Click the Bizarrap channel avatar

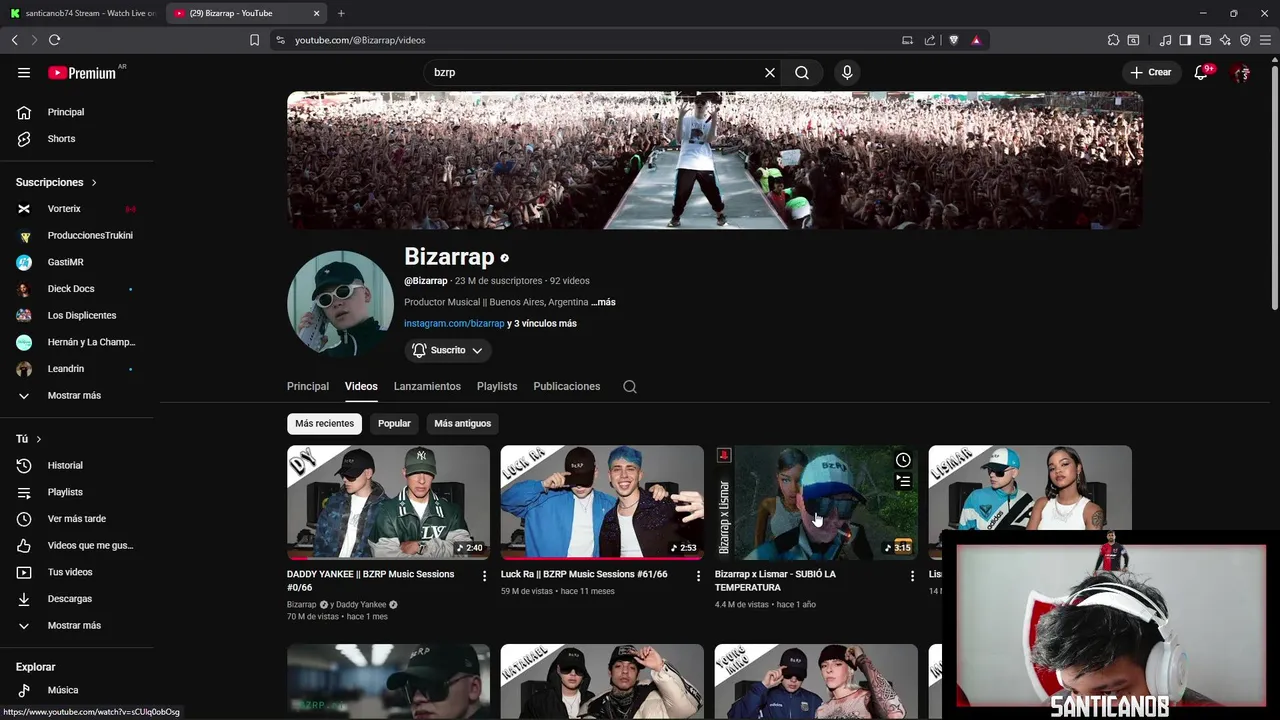click(x=340, y=303)
